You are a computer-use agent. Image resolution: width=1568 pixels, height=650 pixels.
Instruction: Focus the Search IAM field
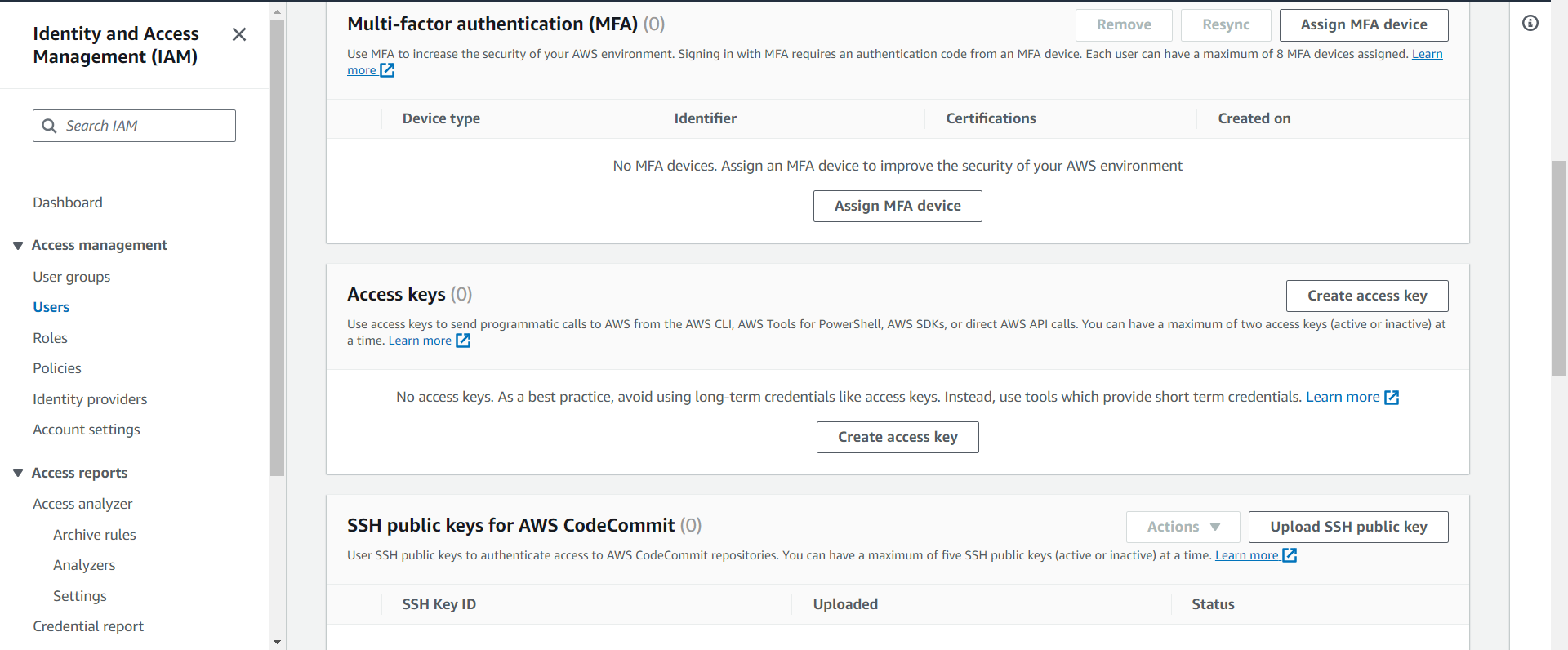134,126
